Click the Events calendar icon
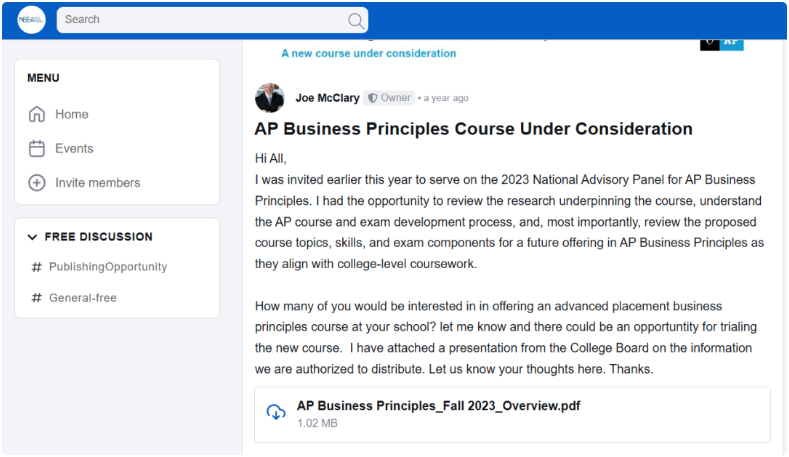789x457 pixels. pyautogui.click(x=37, y=148)
